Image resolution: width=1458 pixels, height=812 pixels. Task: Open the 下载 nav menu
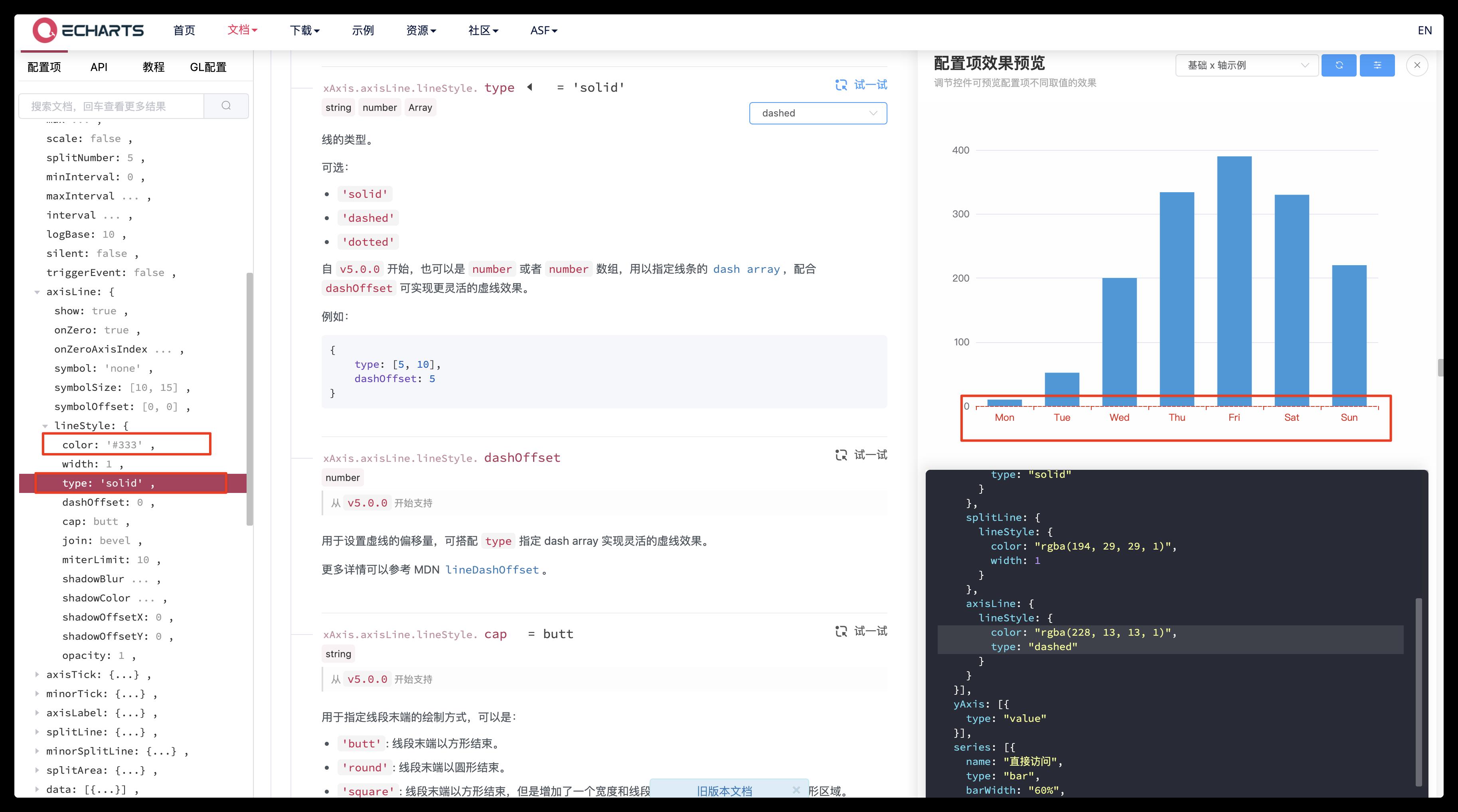coord(304,31)
